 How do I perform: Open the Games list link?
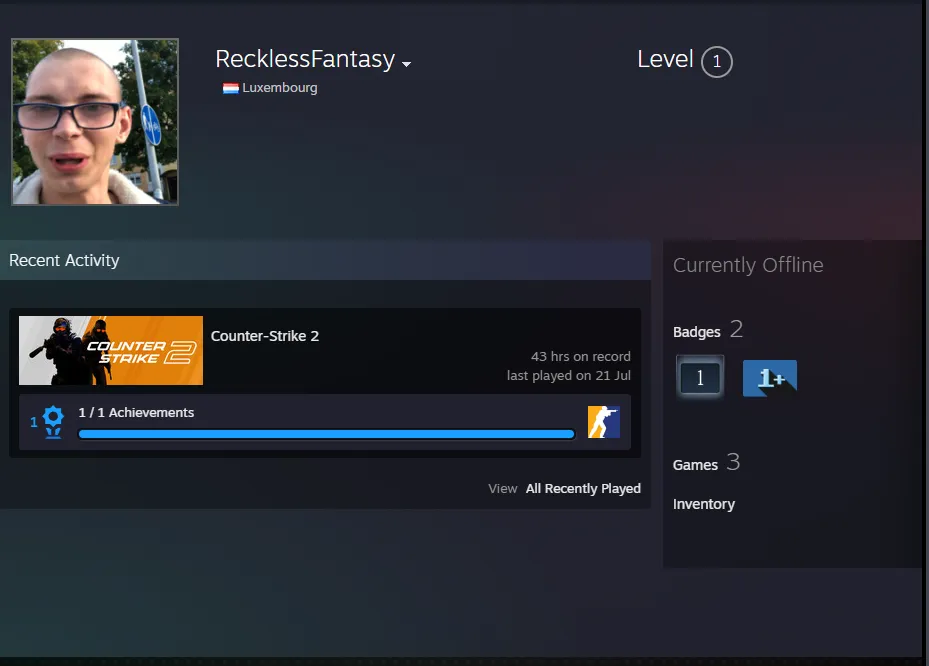click(x=695, y=465)
